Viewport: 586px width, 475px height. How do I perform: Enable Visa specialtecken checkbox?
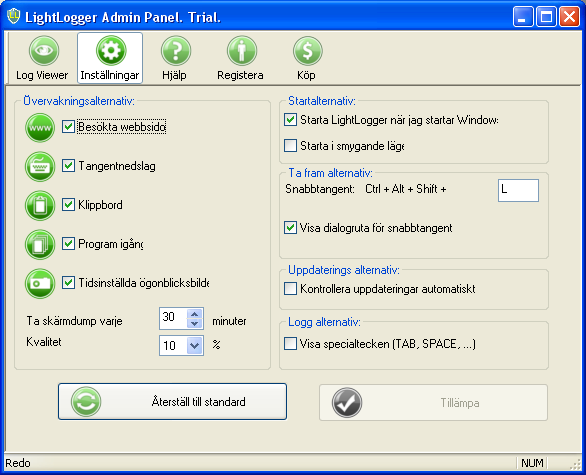[x=290, y=343]
